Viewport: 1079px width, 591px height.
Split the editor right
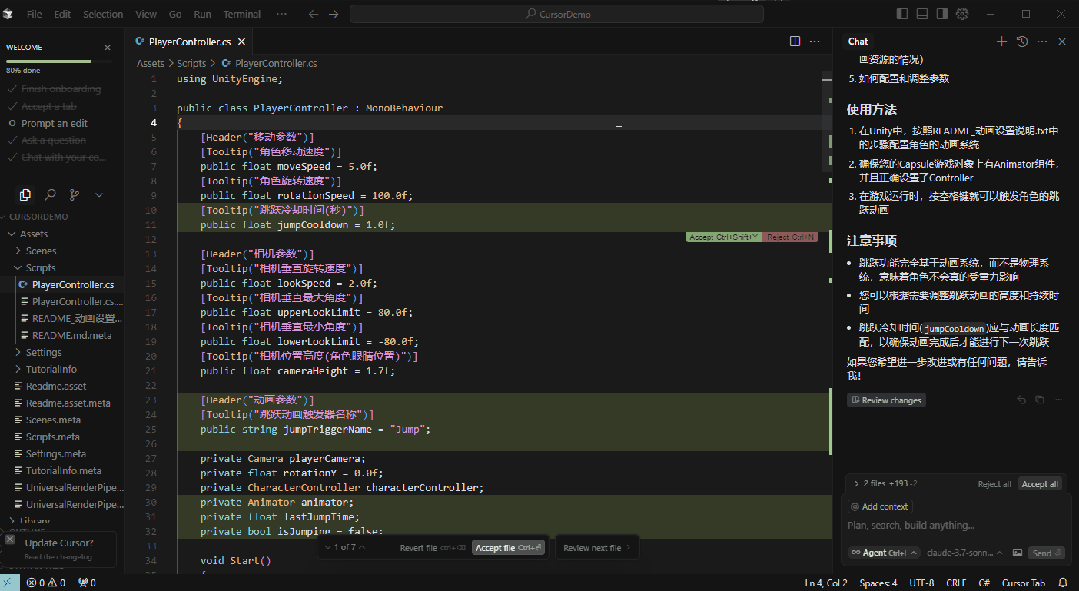tap(795, 42)
